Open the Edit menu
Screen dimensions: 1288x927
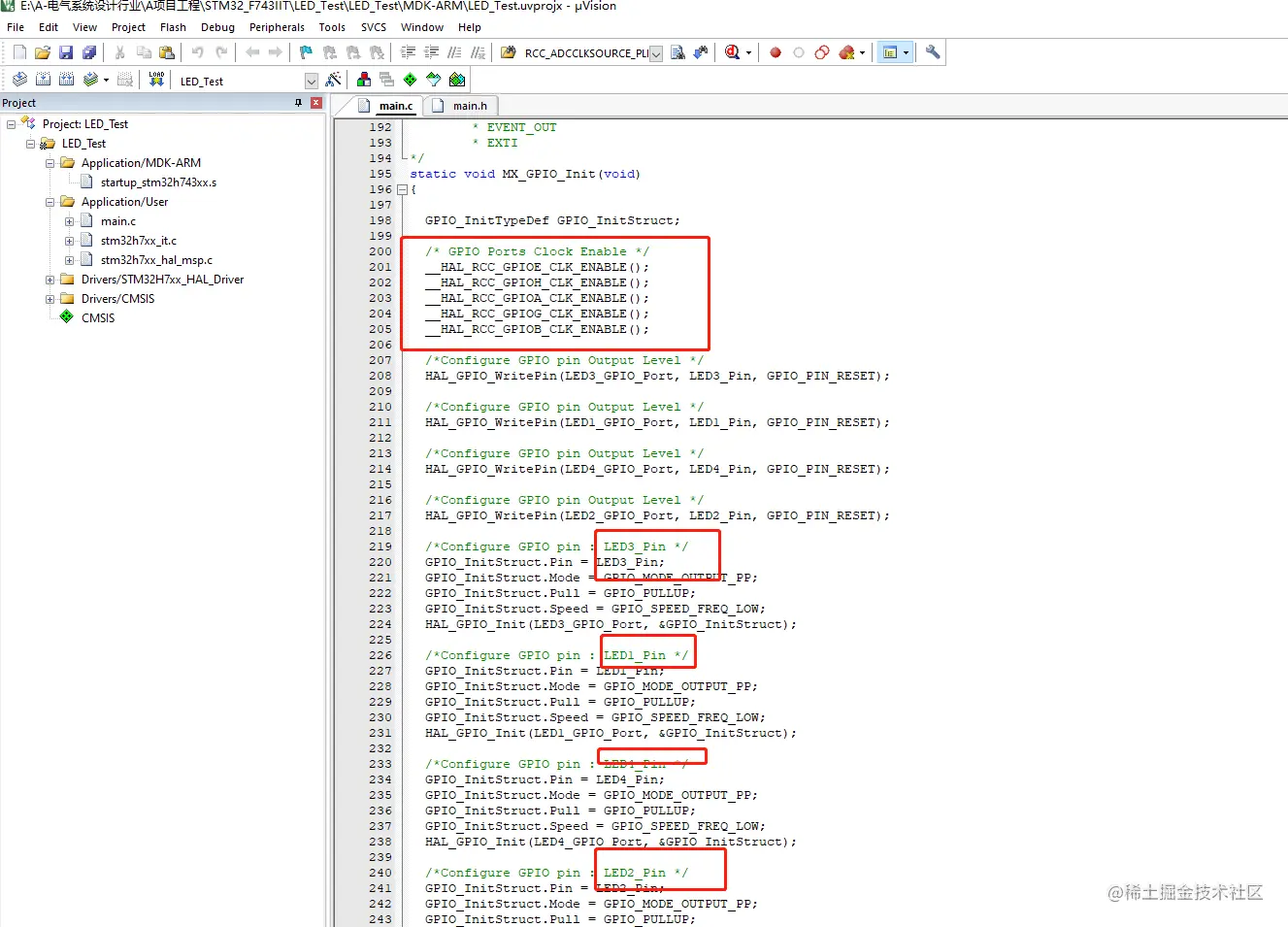pos(49,27)
